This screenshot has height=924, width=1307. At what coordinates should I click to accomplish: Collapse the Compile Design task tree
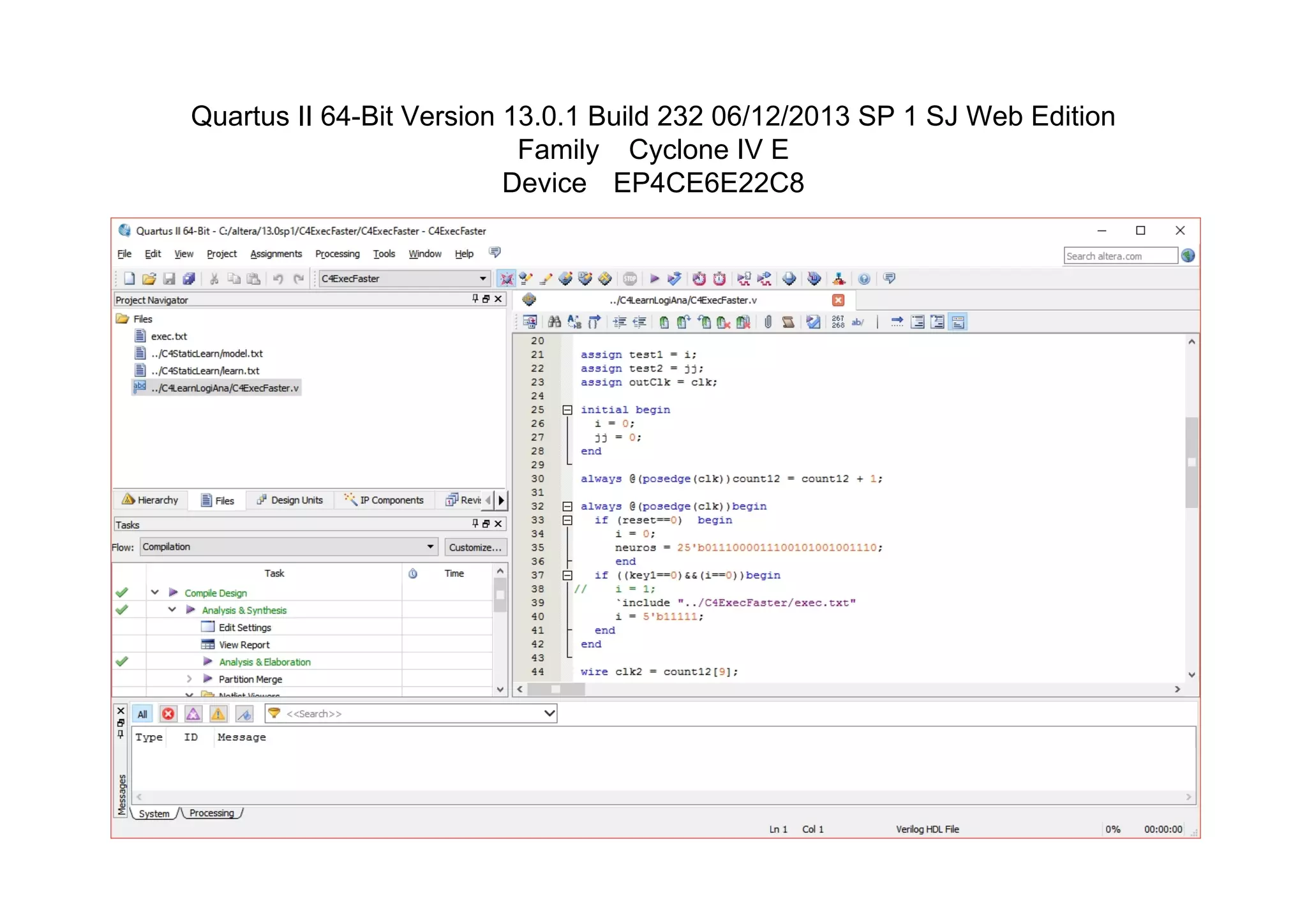[154, 592]
